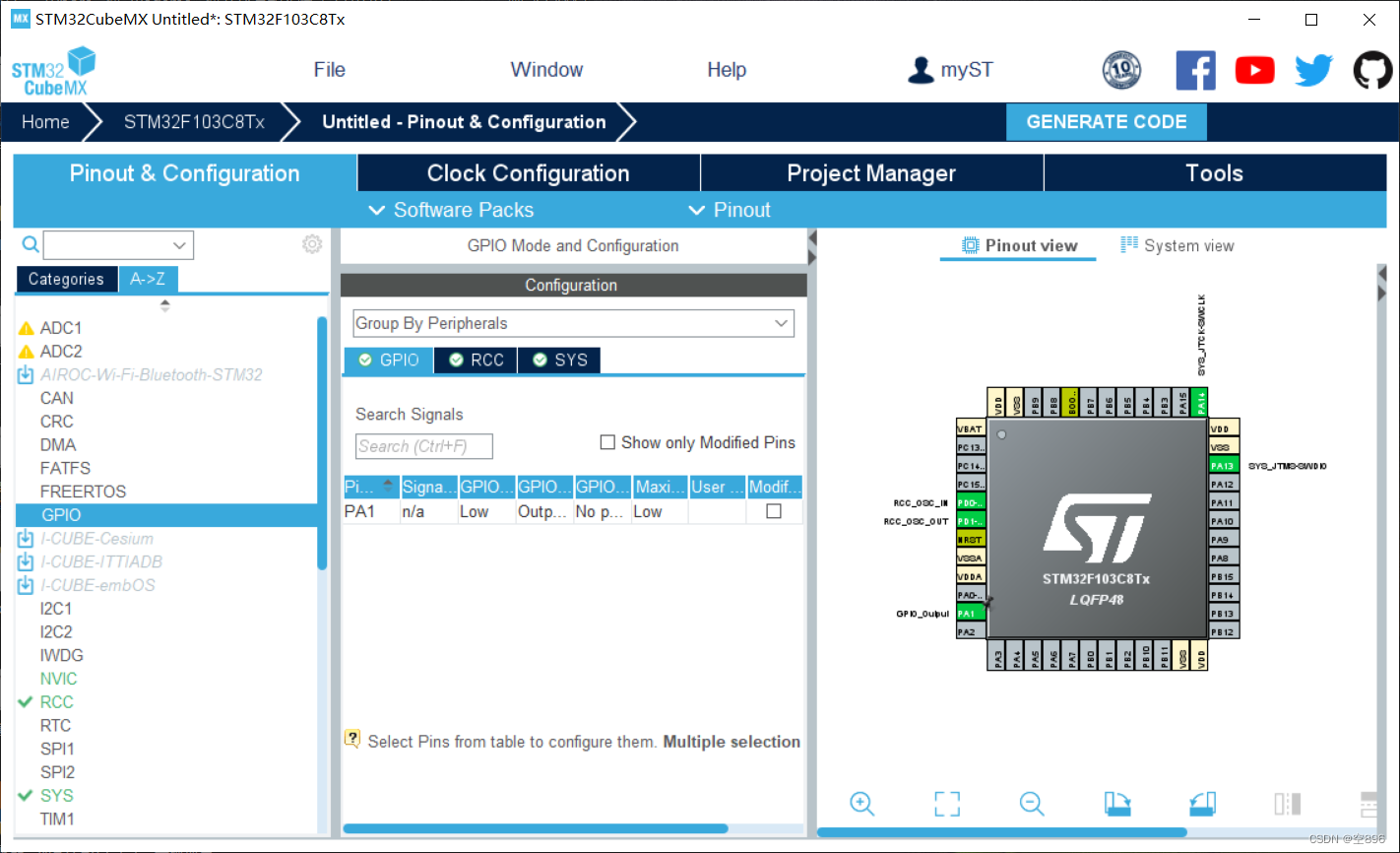1400x853 pixels.
Task: Switch to System view
Action: tap(1177, 246)
